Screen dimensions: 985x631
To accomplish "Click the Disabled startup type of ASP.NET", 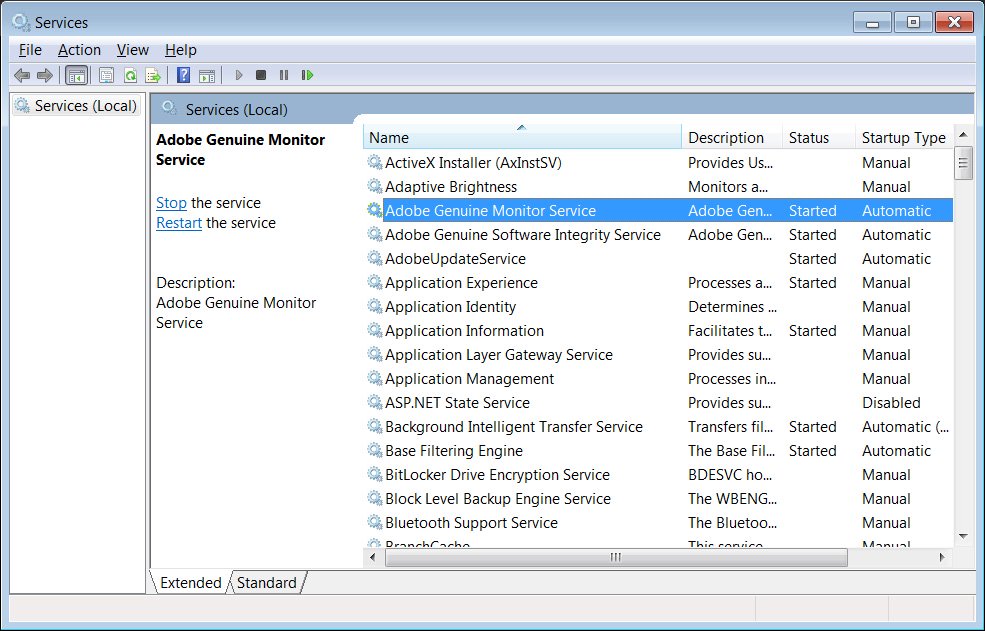I will (x=891, y=402).
